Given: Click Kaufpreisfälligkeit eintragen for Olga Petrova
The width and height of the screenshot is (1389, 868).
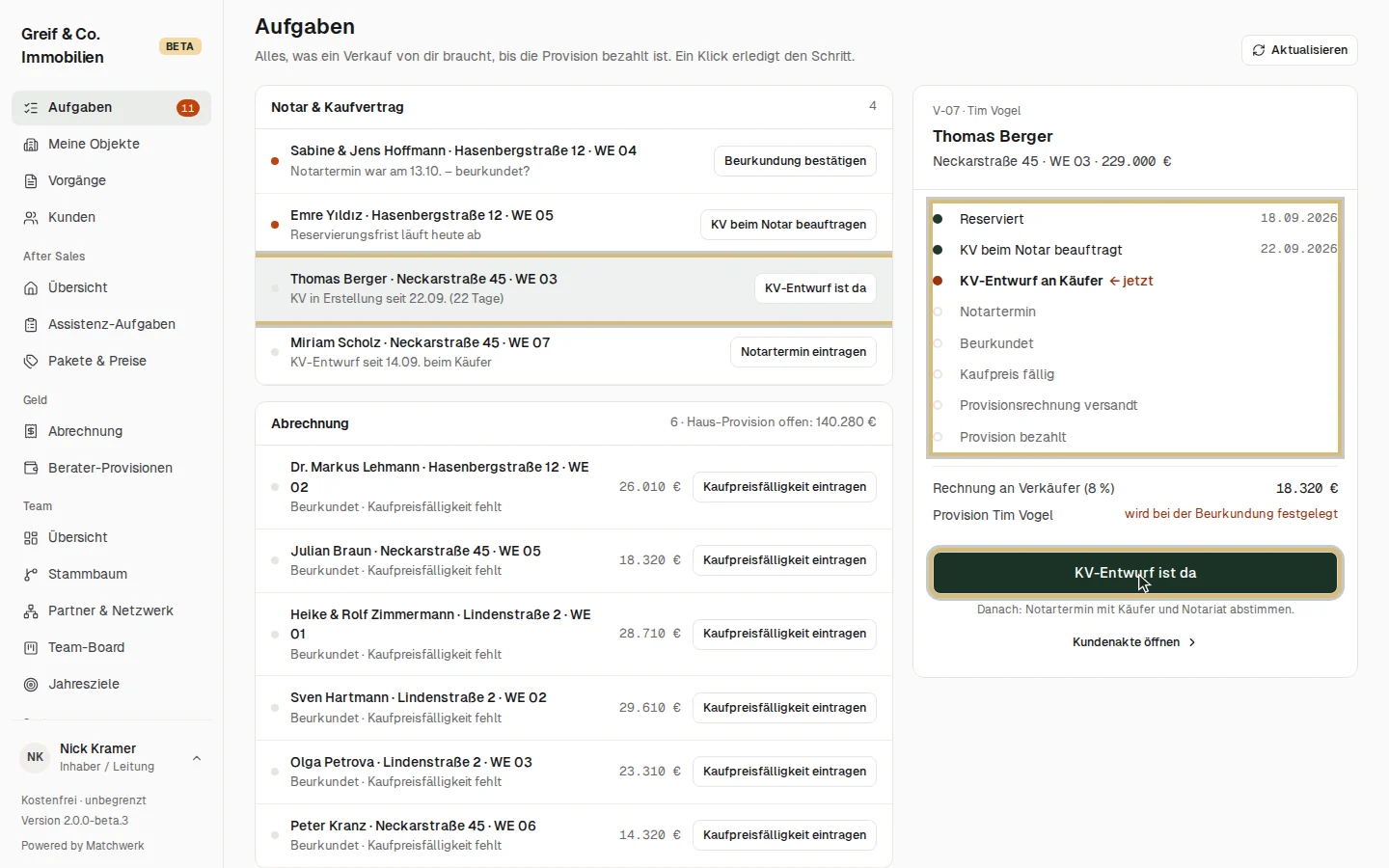Looking at the screenshot, I should tap(784, 772).
